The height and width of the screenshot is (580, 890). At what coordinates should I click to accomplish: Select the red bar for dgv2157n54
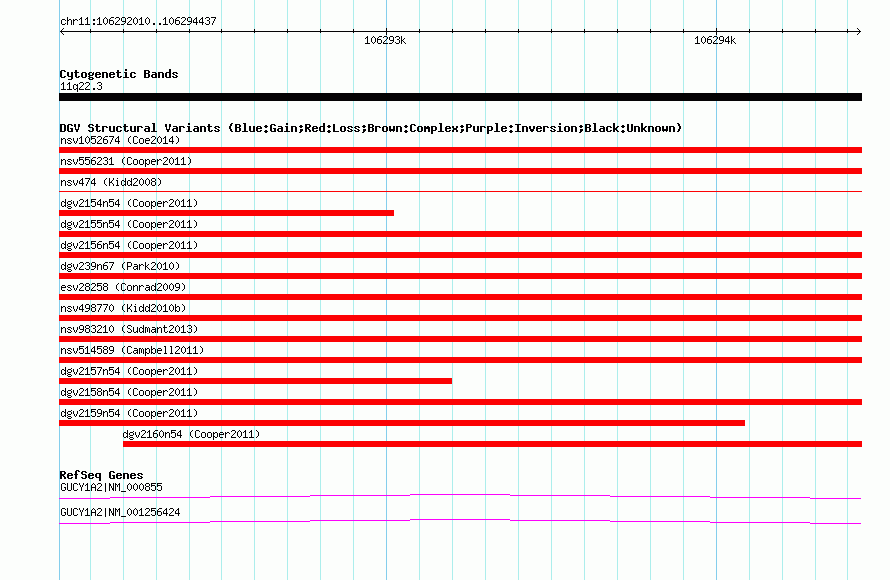(x=255, y=381)
